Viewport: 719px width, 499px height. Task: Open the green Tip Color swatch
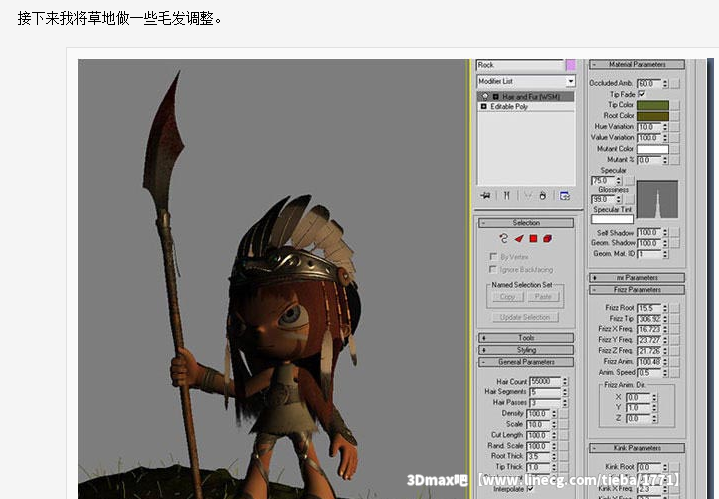[653, 105]
